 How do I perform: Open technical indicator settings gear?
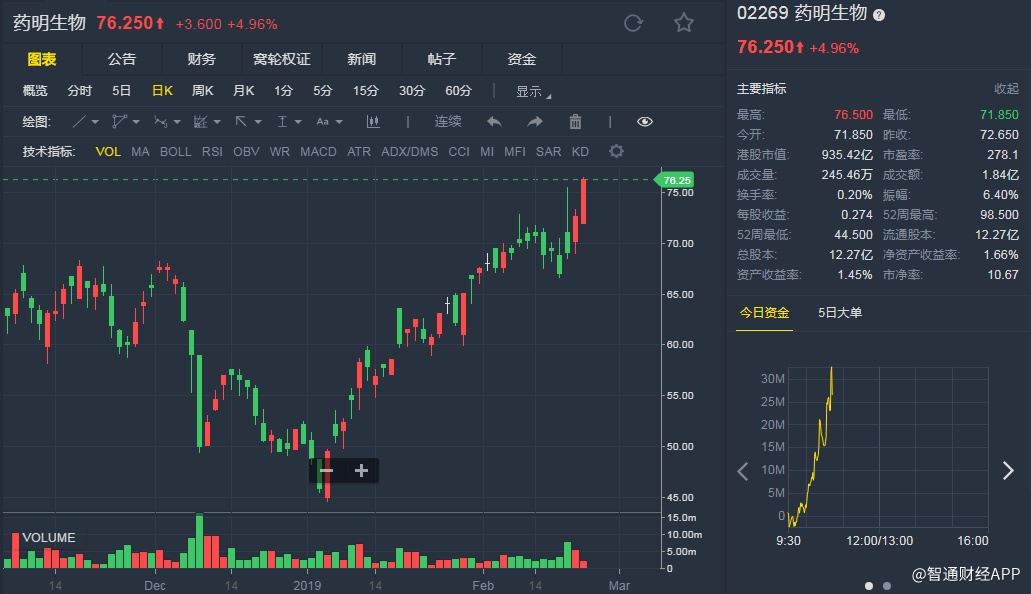point(616,151)
